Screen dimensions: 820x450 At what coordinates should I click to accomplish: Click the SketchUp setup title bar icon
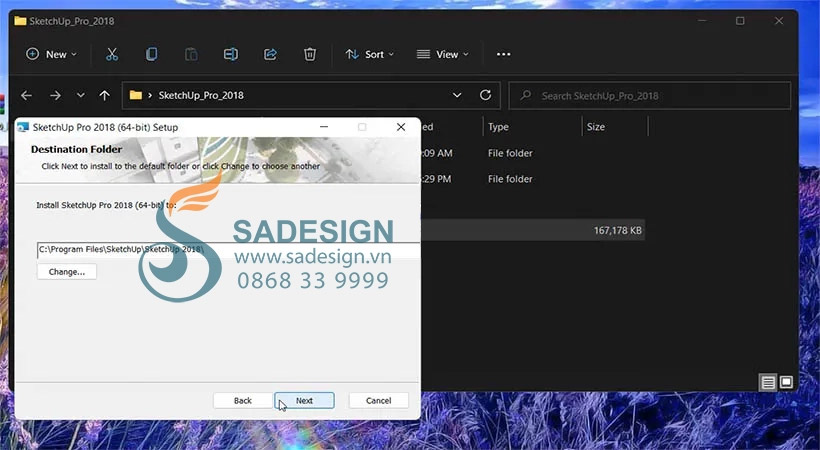23,127
